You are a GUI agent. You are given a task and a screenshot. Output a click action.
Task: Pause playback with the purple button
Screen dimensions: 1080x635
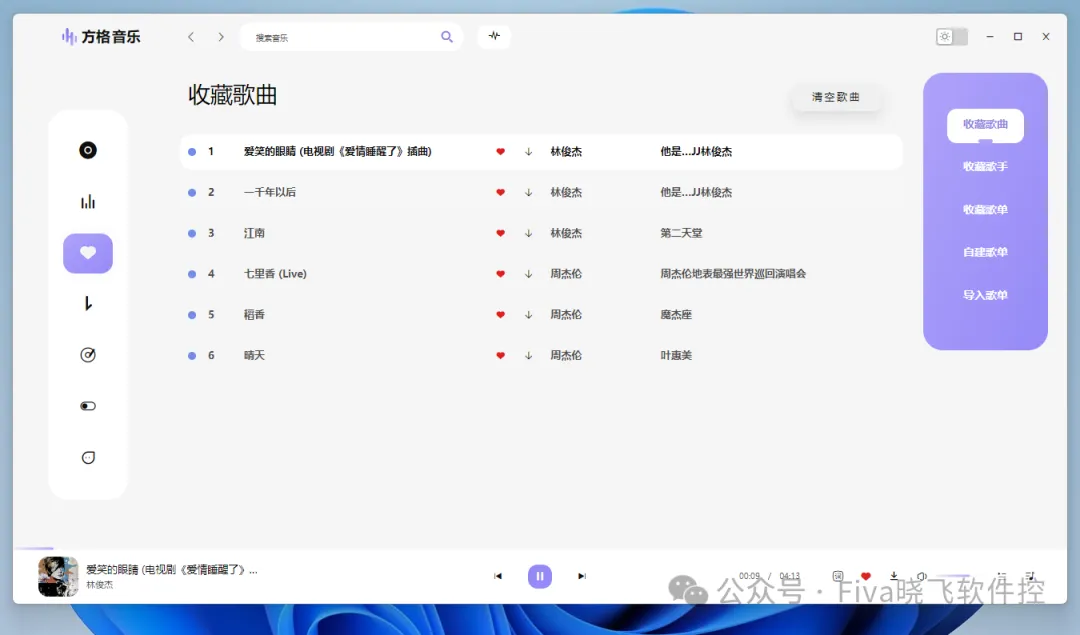(540, 576)
